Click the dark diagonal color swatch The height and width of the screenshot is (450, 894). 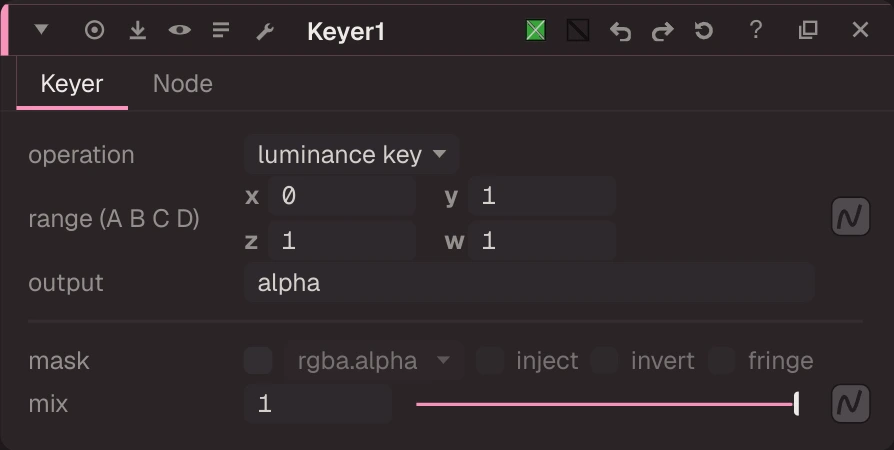tap(578, 30)
